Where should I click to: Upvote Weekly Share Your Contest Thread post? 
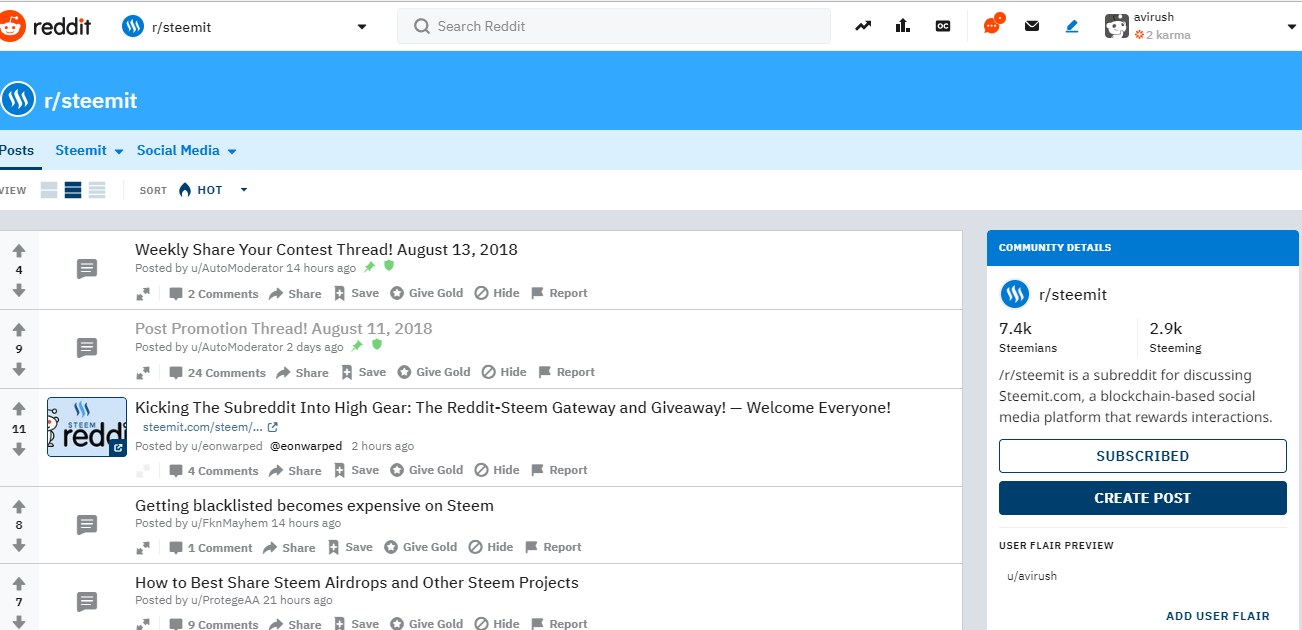(18, 251)
